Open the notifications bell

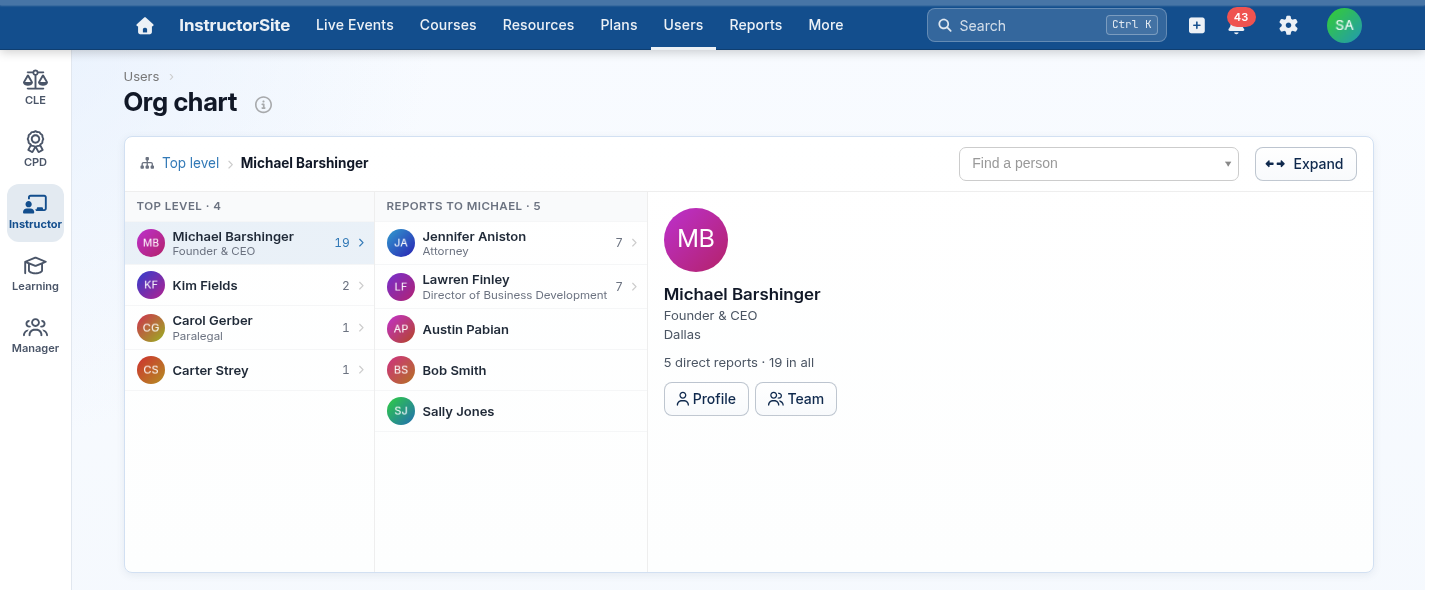tap(1236, 26)
